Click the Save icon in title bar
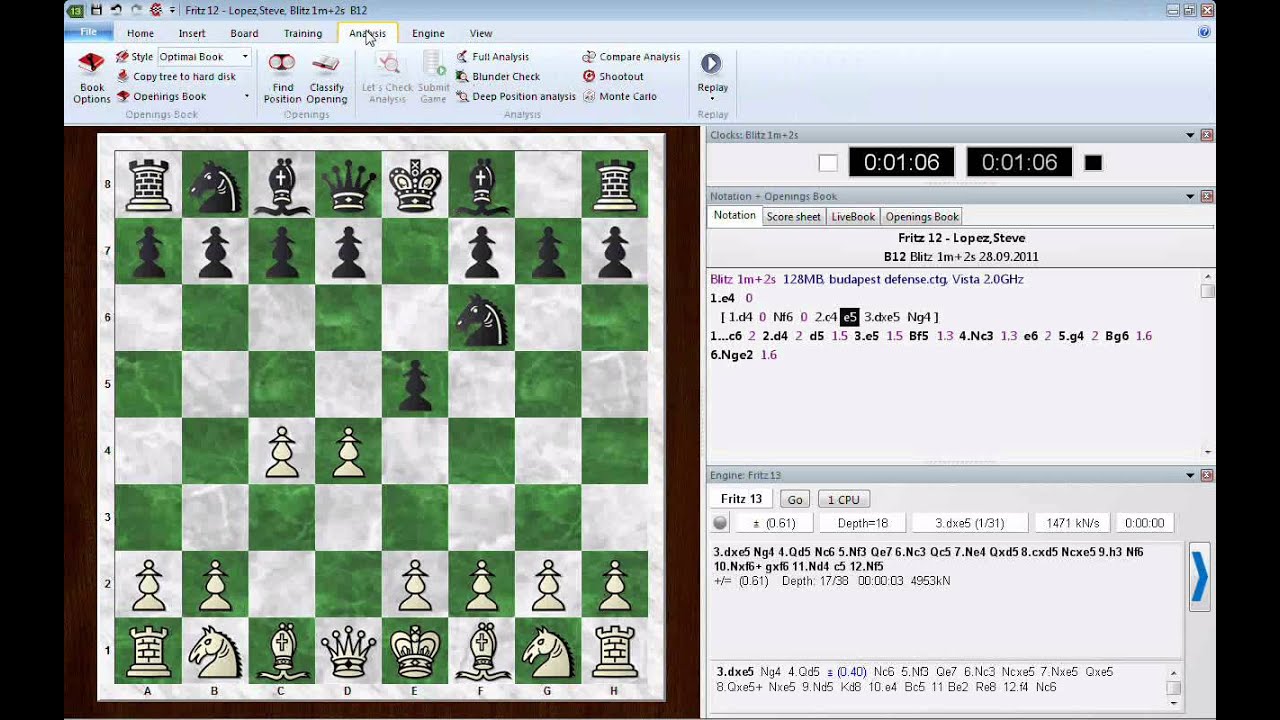Screen dimensions: 1280x720 97,10
